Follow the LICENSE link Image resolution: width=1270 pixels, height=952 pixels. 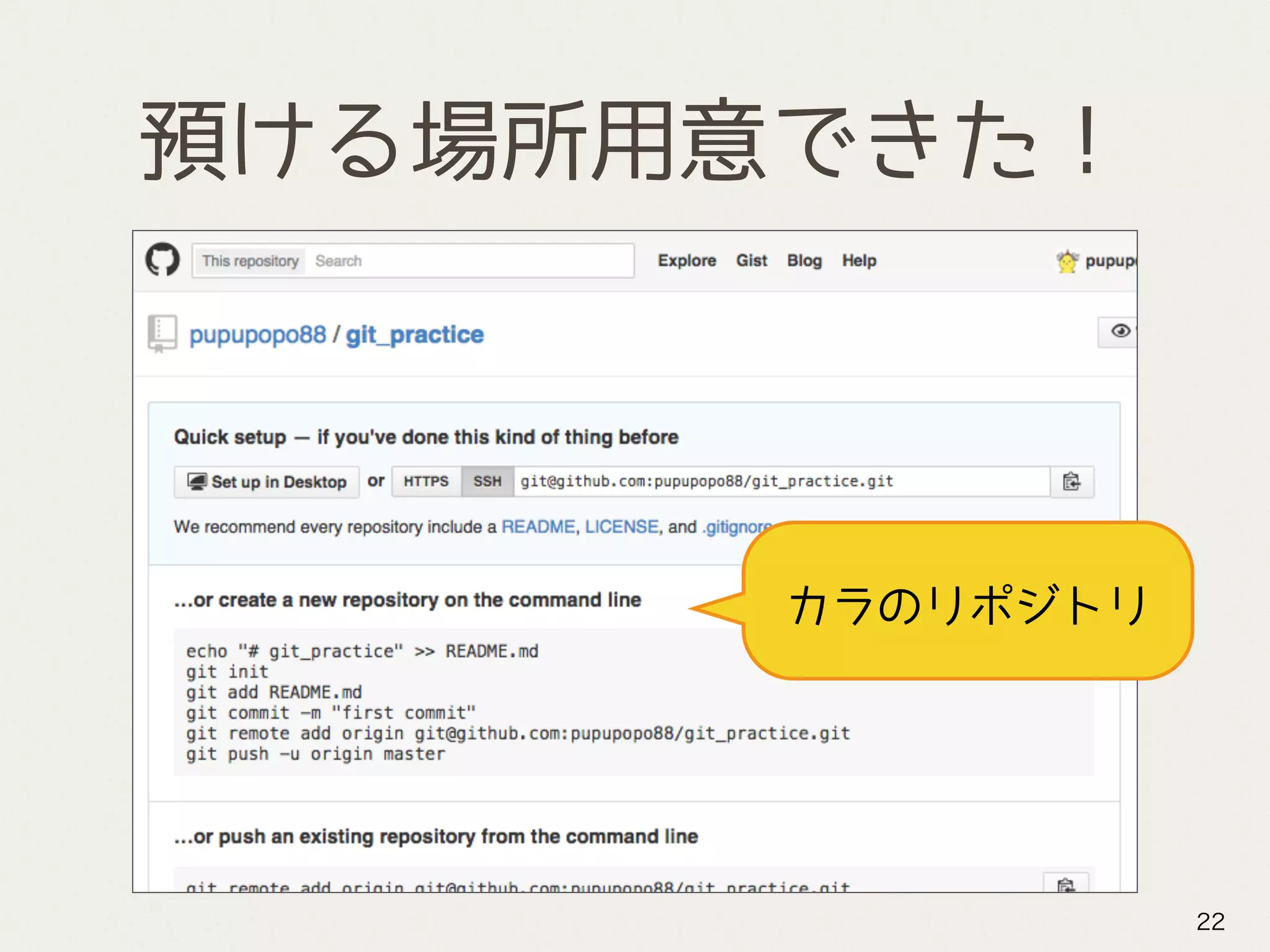(x=621, y=527)
